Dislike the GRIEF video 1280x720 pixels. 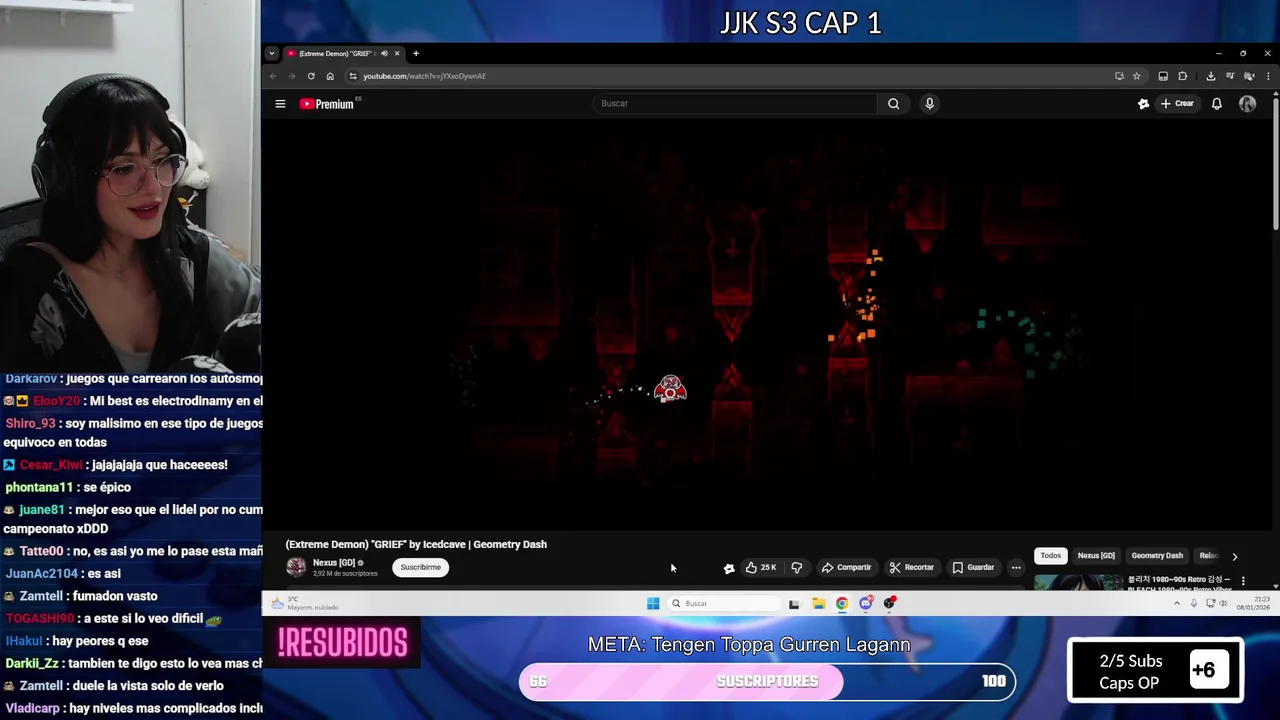tap(797, 567)
